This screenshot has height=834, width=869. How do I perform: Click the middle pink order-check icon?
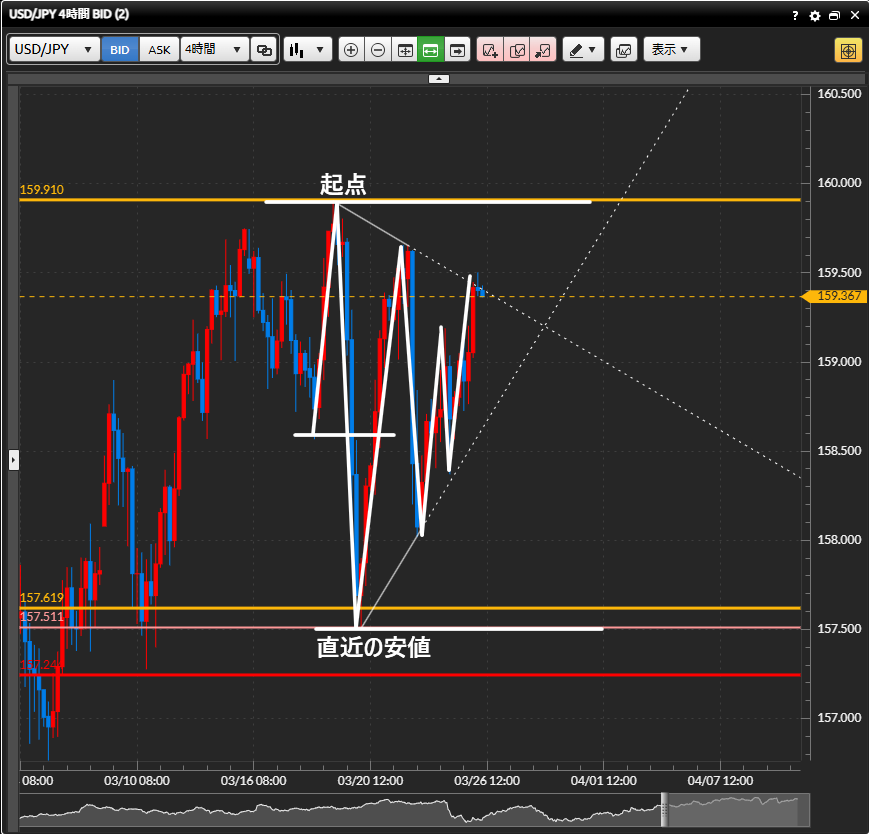click(516, 49)
